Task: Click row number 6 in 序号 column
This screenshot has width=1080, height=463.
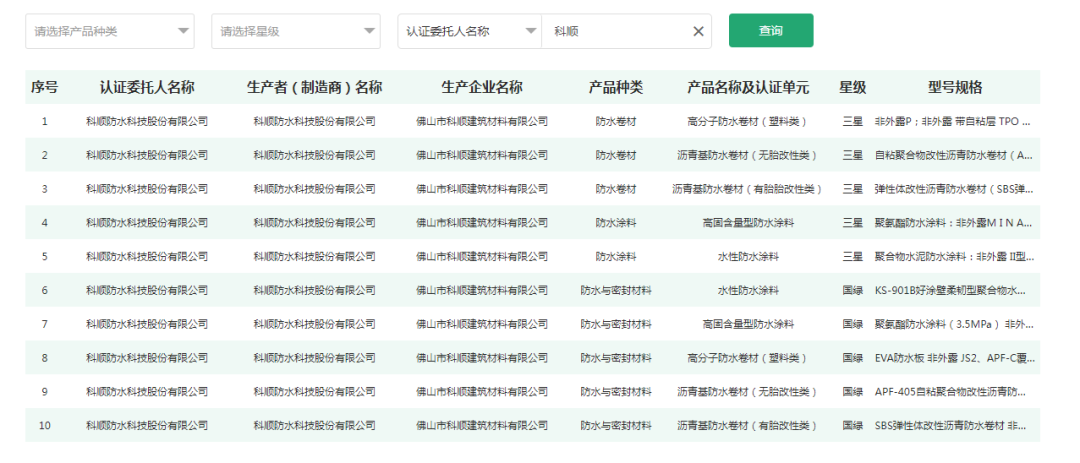Action: tap(45, 290)
